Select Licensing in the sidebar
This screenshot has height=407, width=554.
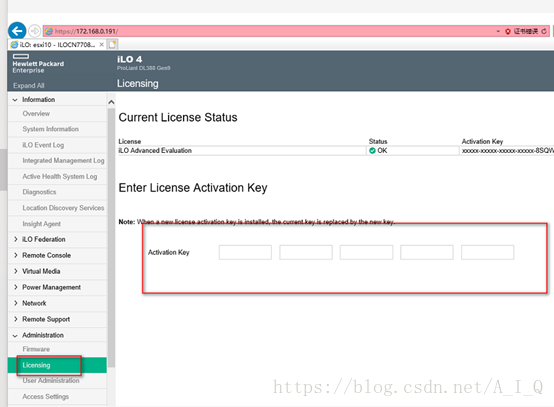tap(57, 365)
